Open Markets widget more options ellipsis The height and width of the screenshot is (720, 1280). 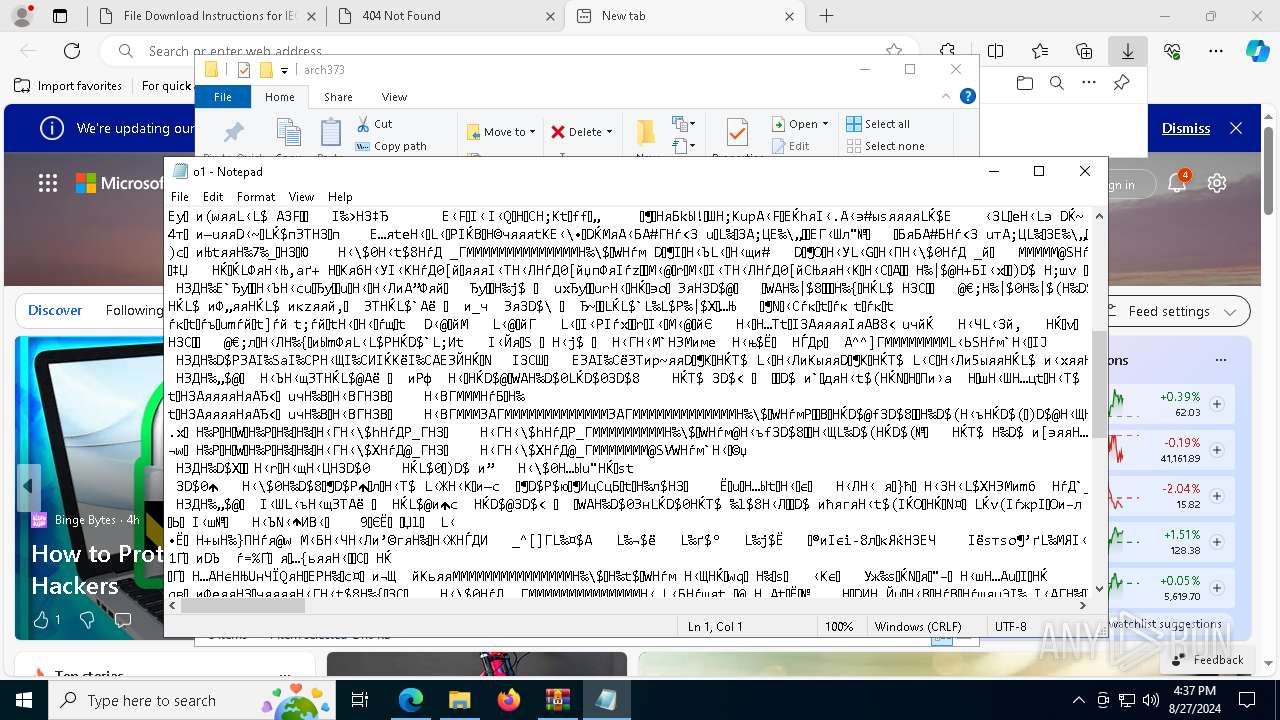(1221, 360)
